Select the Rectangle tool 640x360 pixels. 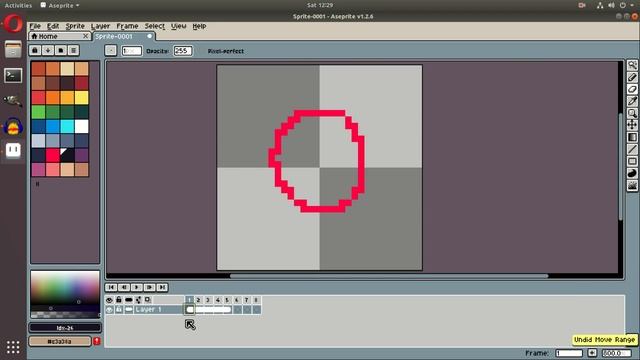632,161
